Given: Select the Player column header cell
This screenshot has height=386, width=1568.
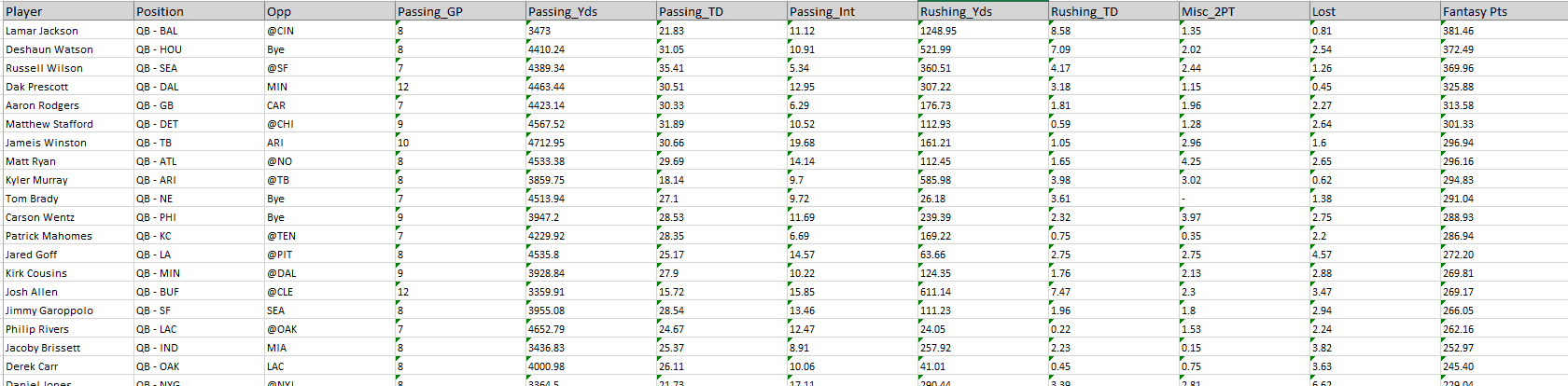Looking at the screenshot, I should point(67,11).
